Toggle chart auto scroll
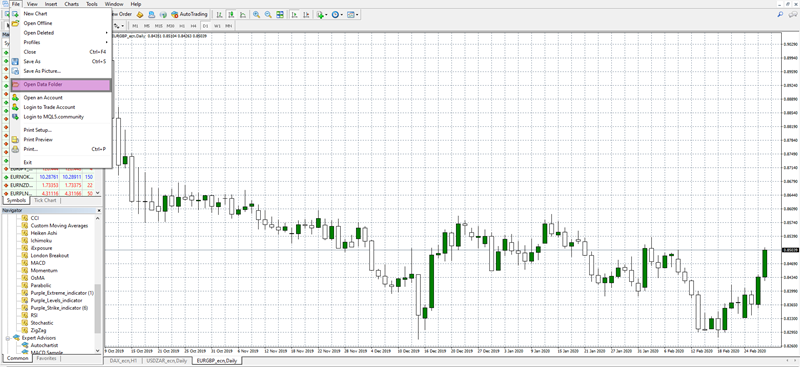 (294, 15)
